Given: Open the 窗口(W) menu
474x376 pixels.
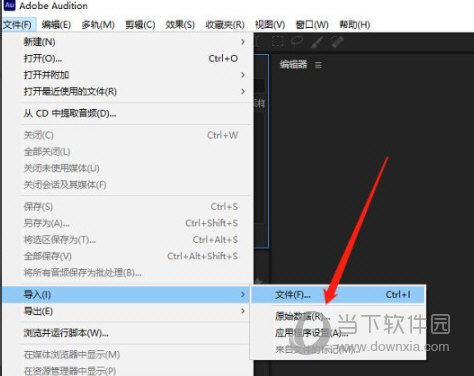Looking at the screenshot, I should [312, 25].
